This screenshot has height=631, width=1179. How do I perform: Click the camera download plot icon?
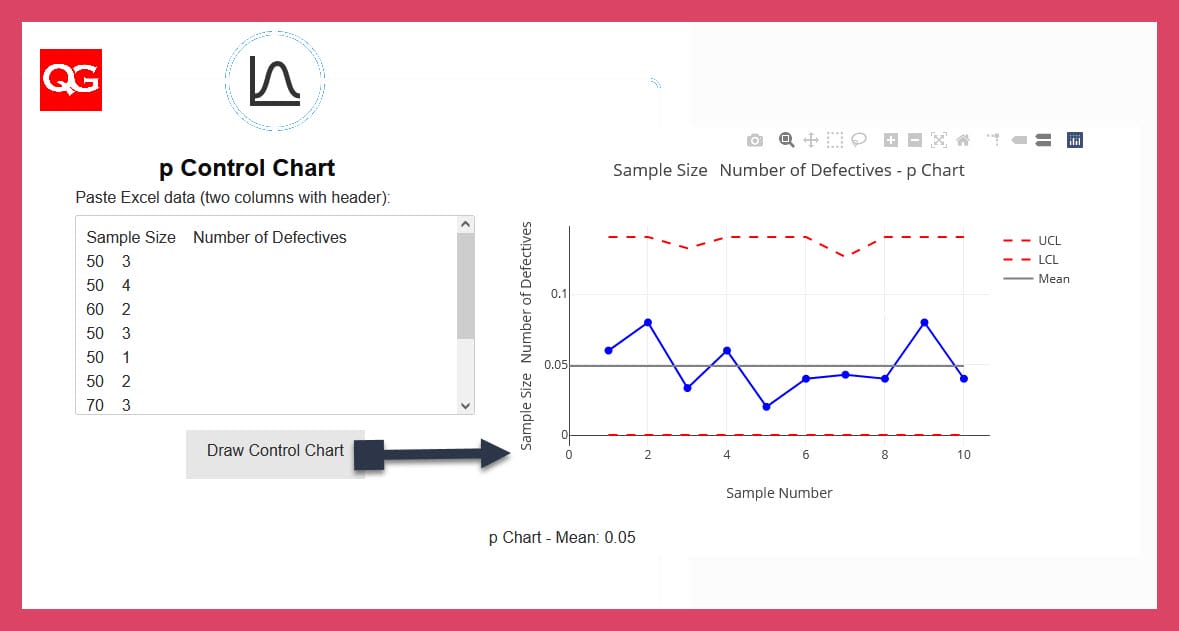[x=755, y=140]
